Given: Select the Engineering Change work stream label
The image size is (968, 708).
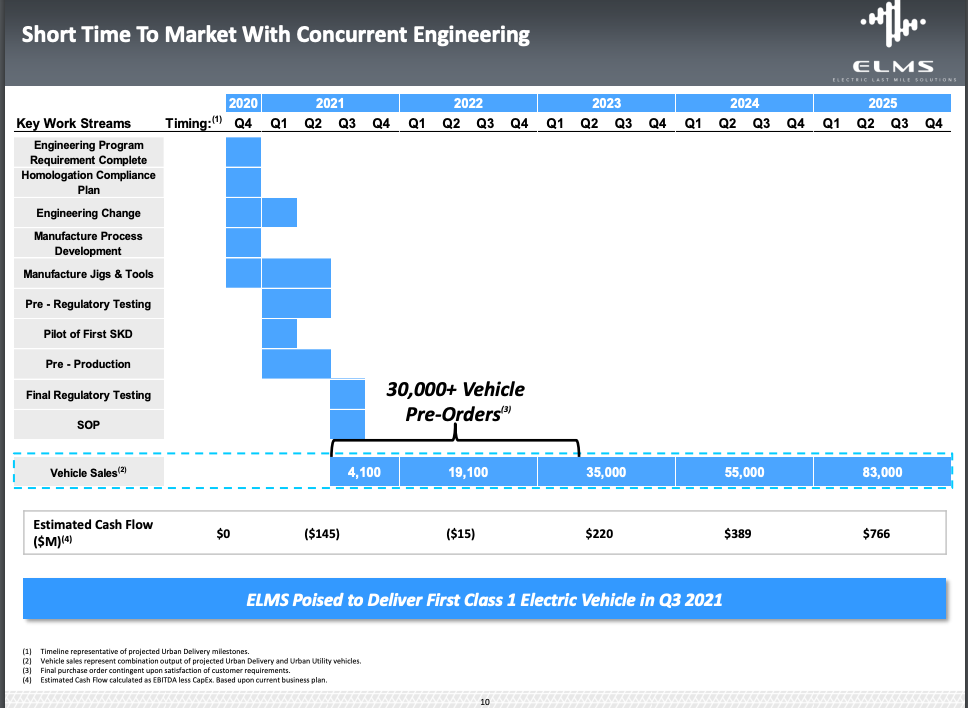Looking at the screenshot, I should (x=89, y=213).
